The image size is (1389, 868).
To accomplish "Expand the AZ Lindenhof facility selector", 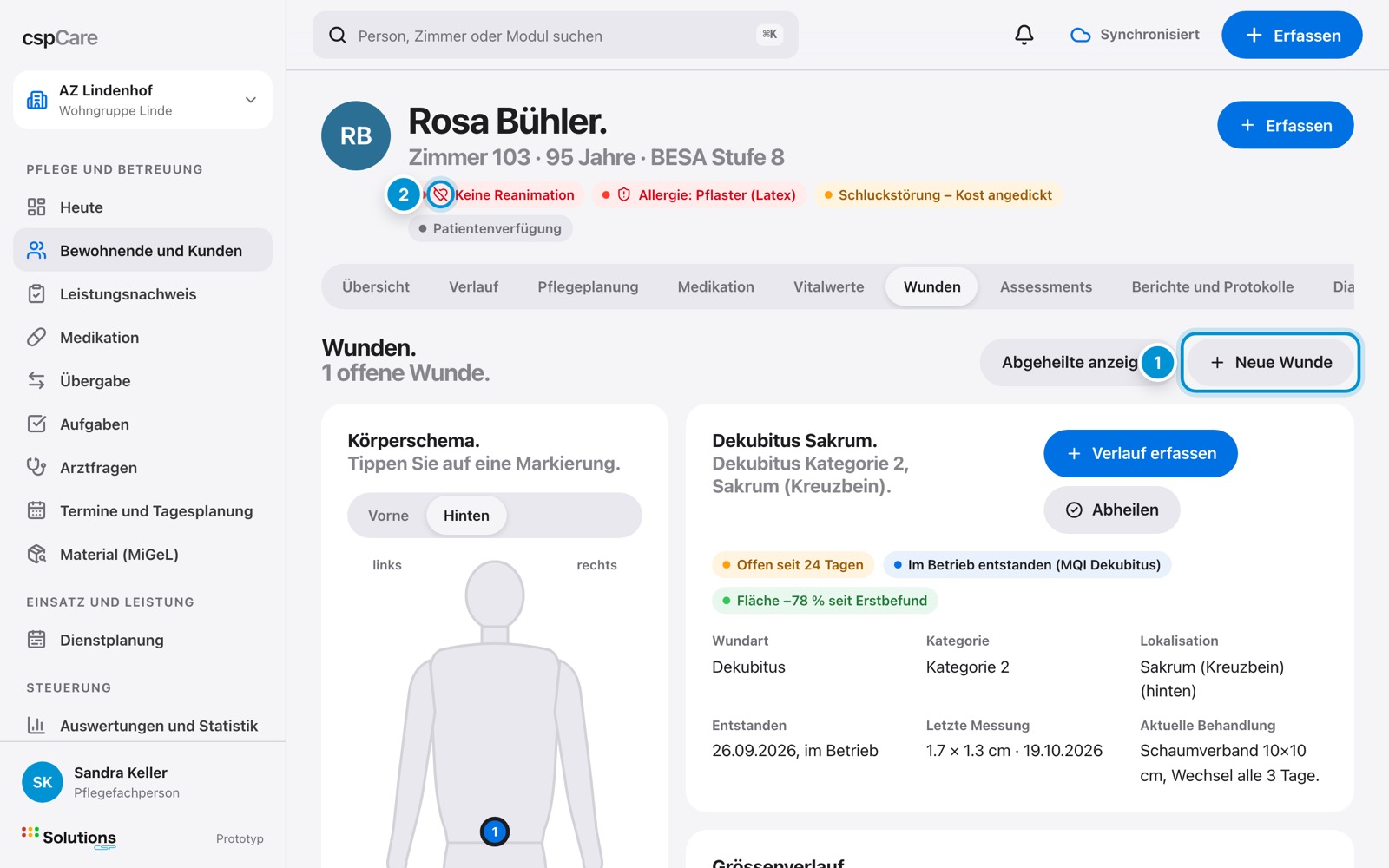I will 142,100.
